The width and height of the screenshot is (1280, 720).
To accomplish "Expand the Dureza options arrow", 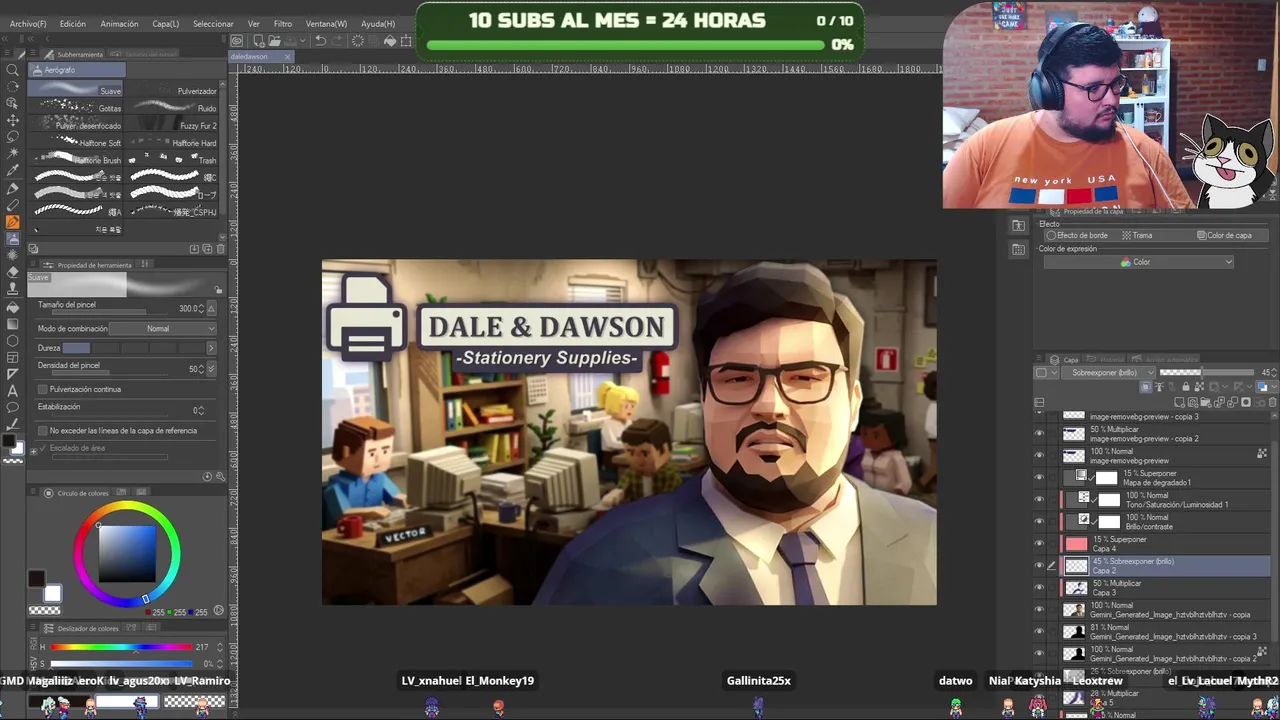I will 210,348.
